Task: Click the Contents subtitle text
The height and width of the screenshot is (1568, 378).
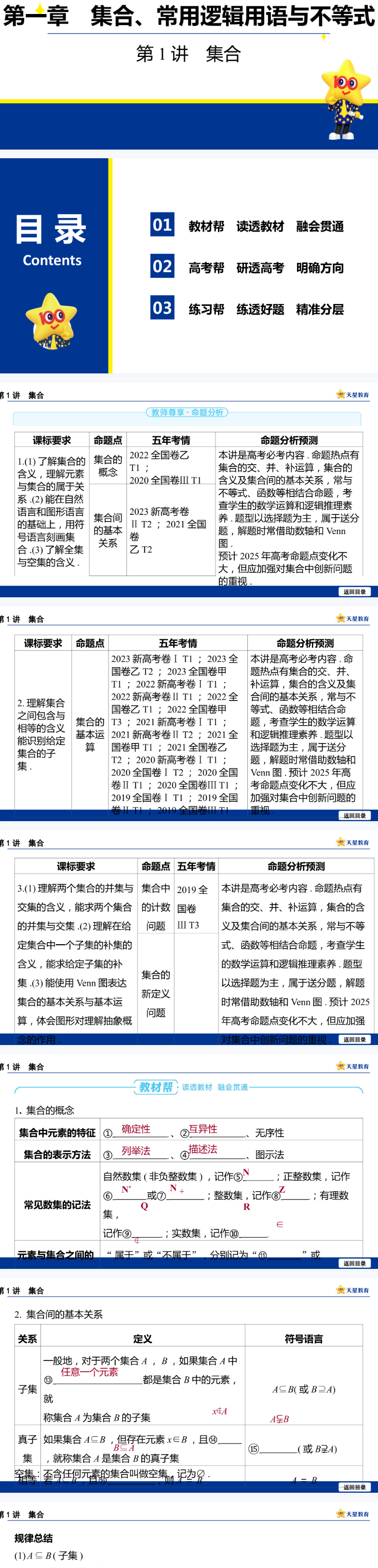Action: click(x=52, y=261)
